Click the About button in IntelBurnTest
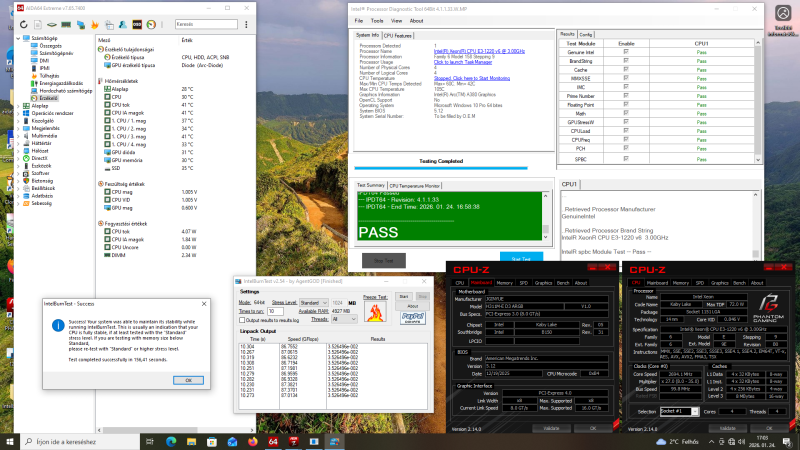 point(413,306)
